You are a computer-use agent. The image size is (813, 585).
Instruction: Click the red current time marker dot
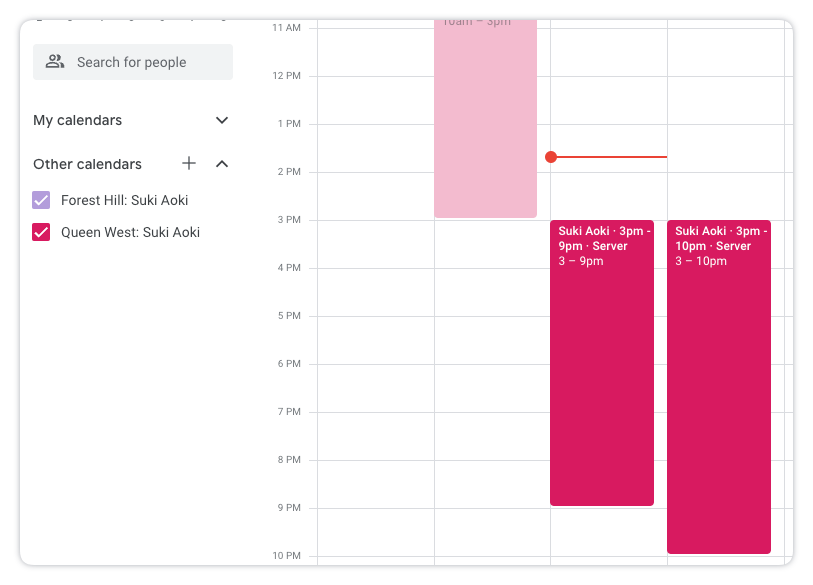click(x=551, y=157)
